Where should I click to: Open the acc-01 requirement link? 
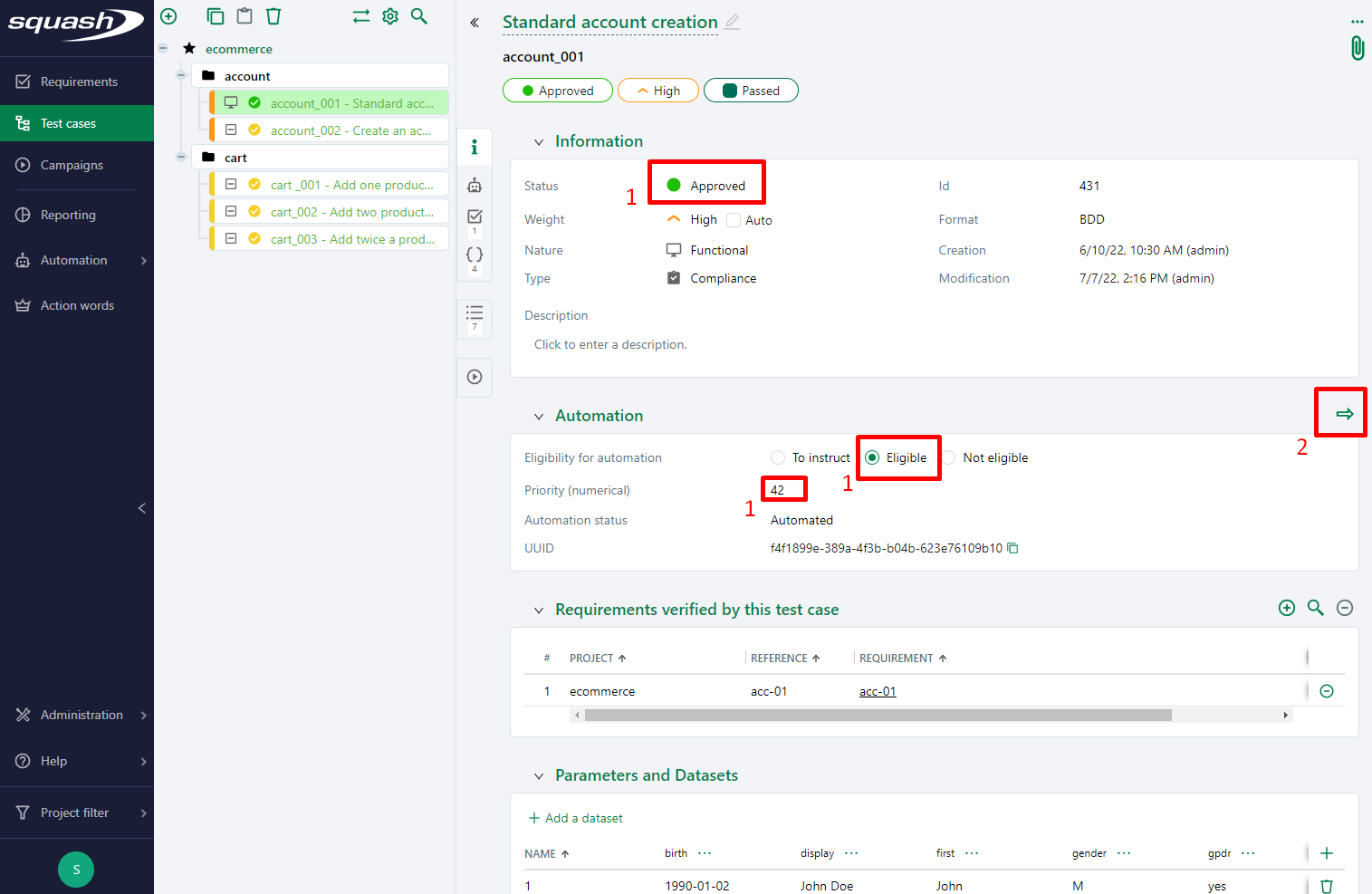coord(877,691)
